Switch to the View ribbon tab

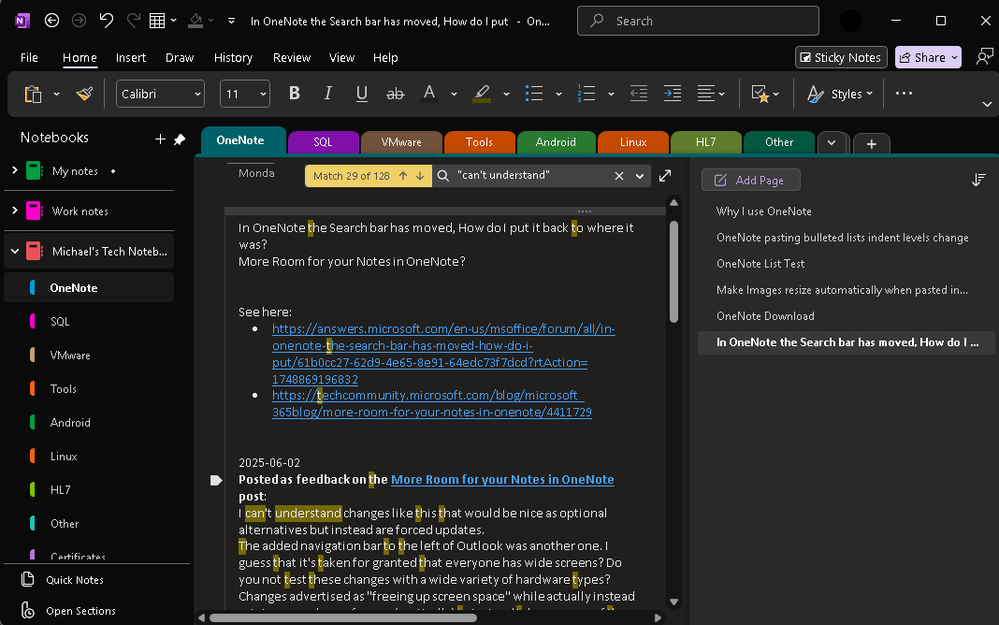click(x=341, y=57)
